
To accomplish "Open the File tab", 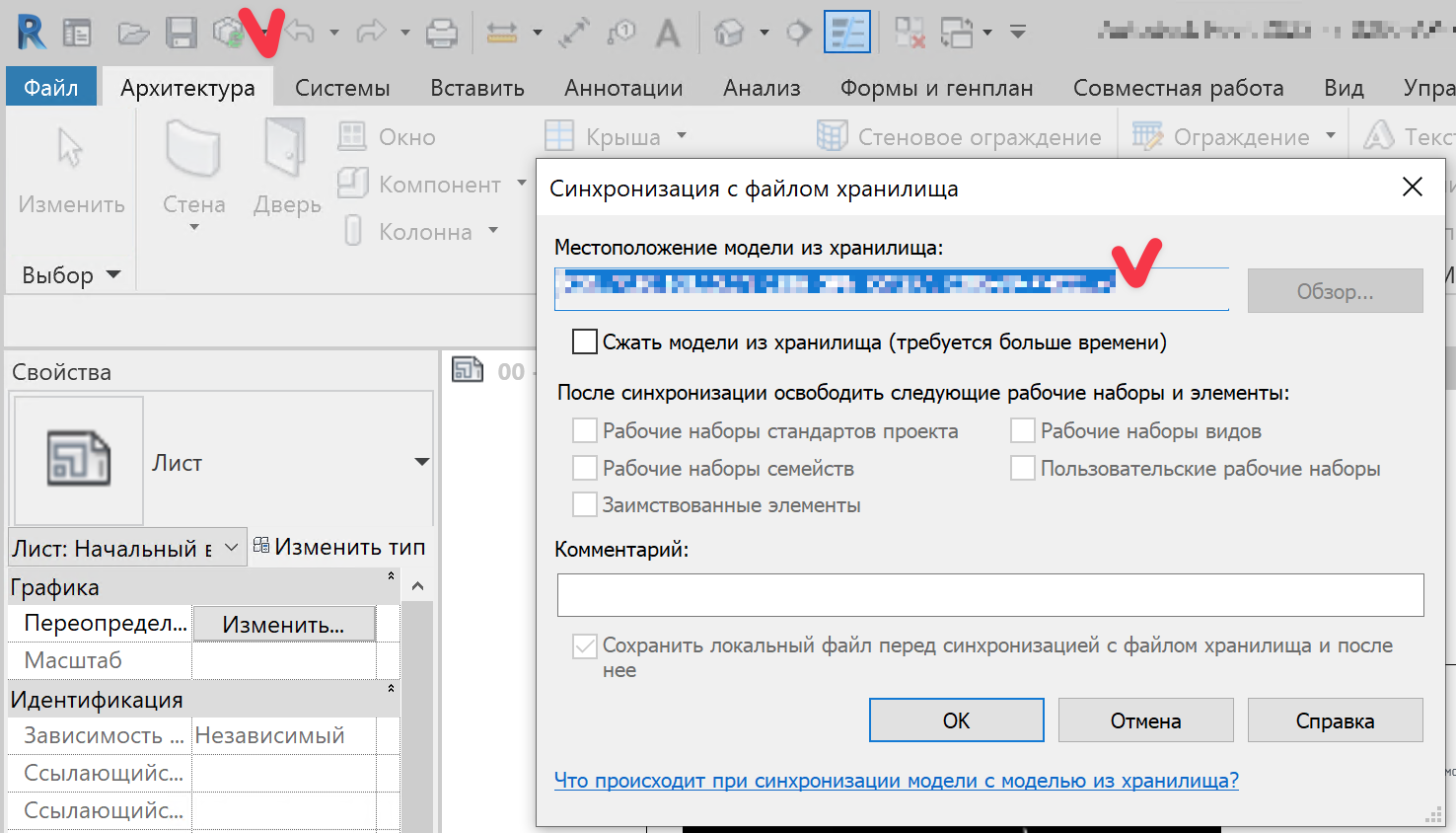I will [x=51, y=88].
